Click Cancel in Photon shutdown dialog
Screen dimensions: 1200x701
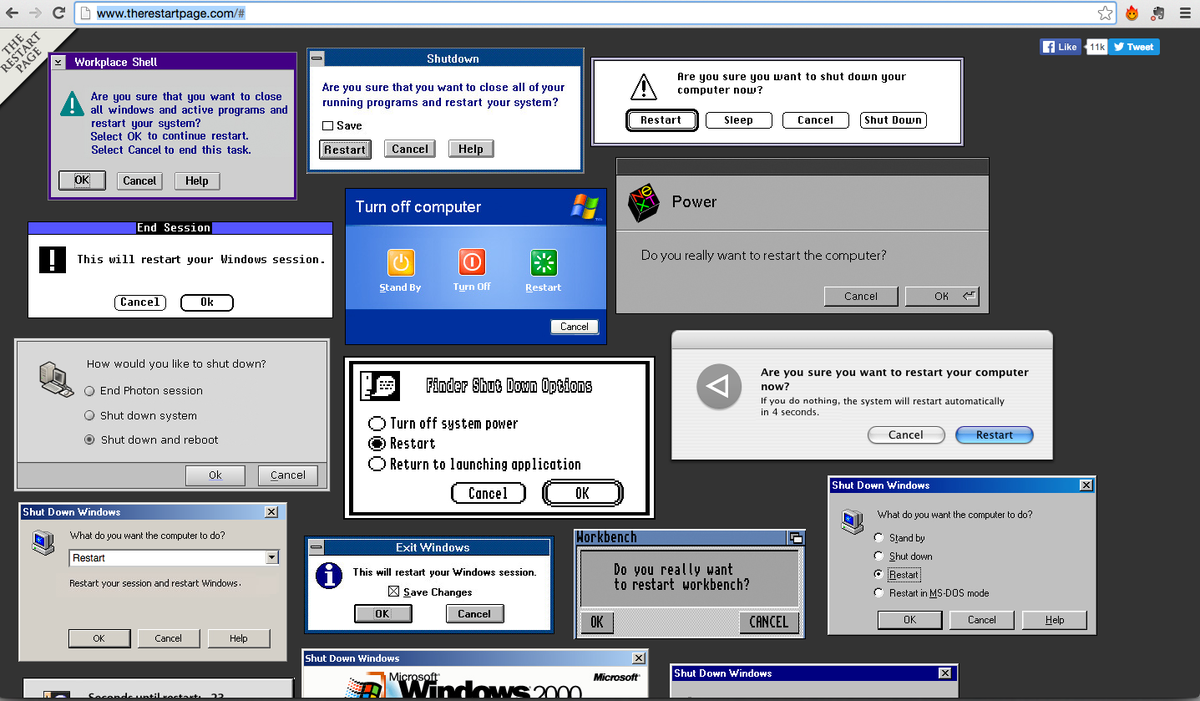[288, 475]
